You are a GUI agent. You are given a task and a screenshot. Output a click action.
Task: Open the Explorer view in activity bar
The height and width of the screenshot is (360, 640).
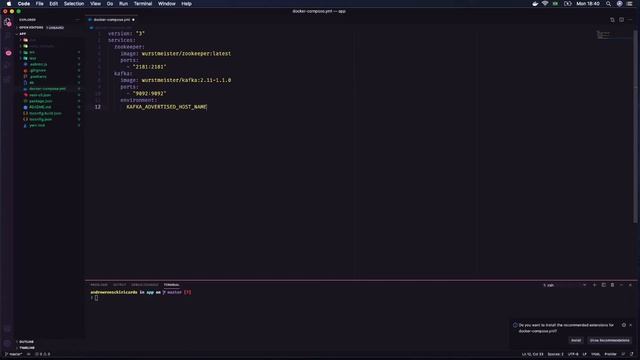7,22
